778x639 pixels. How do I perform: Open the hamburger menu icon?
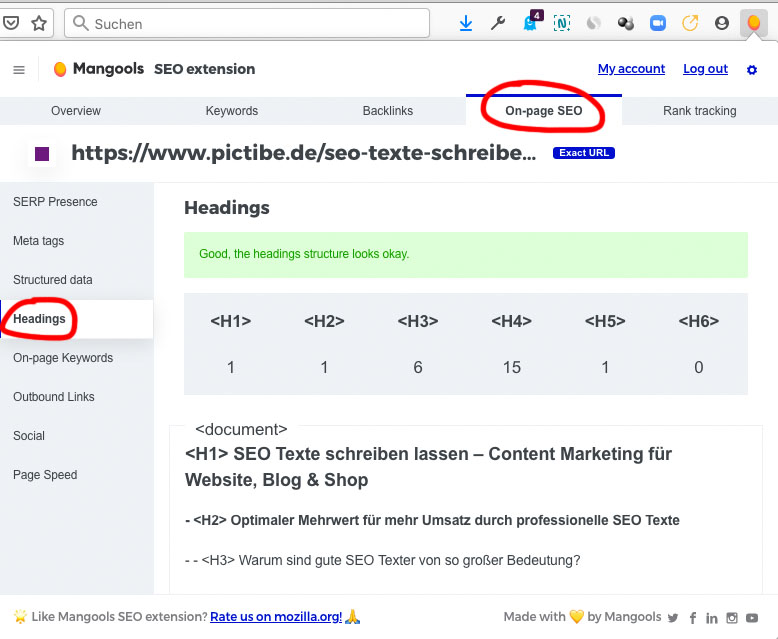19,70
